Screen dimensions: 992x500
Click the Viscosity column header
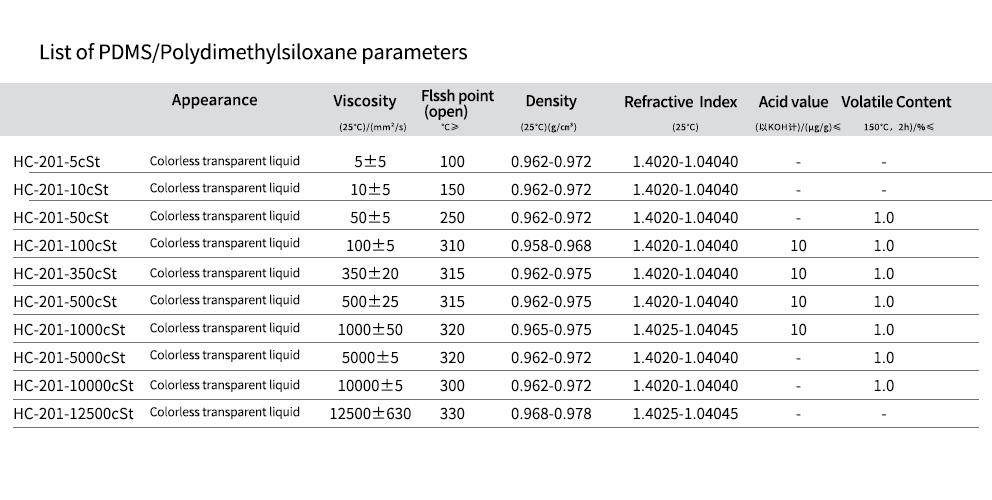pos(364,101)
